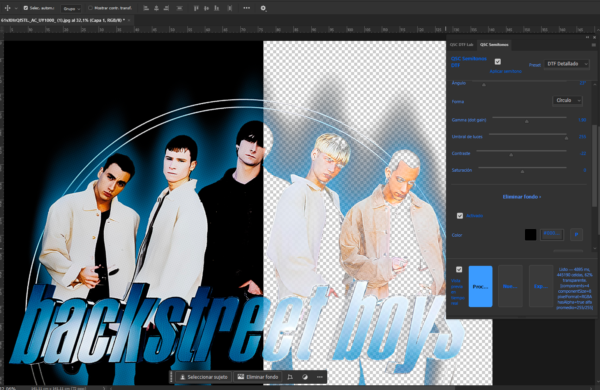
Task: Click the Saturación slider handle
Action: coord(522,171)
